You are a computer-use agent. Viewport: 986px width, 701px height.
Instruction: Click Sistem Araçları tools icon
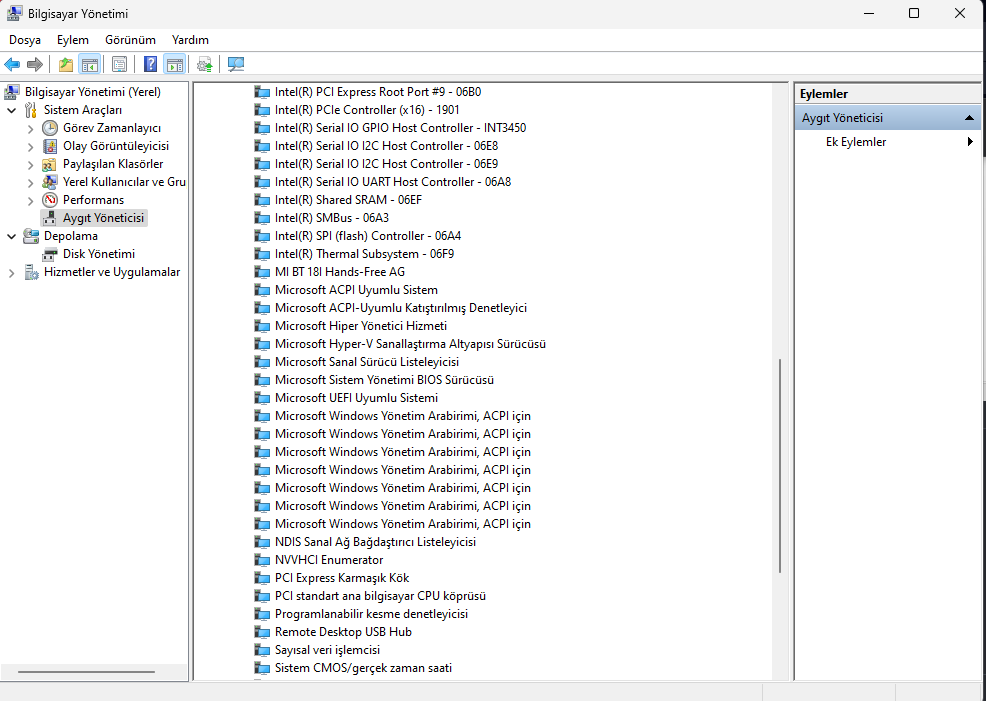tap(31, 110)
